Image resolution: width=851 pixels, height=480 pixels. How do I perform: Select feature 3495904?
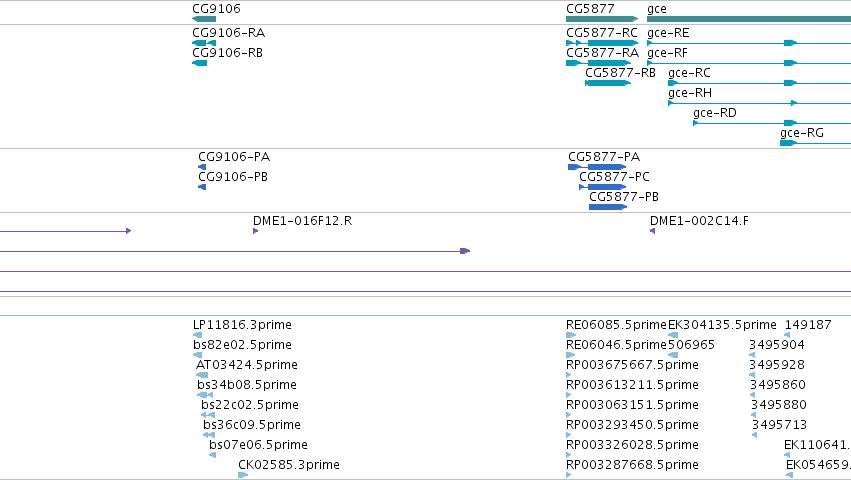click(777, 345)
